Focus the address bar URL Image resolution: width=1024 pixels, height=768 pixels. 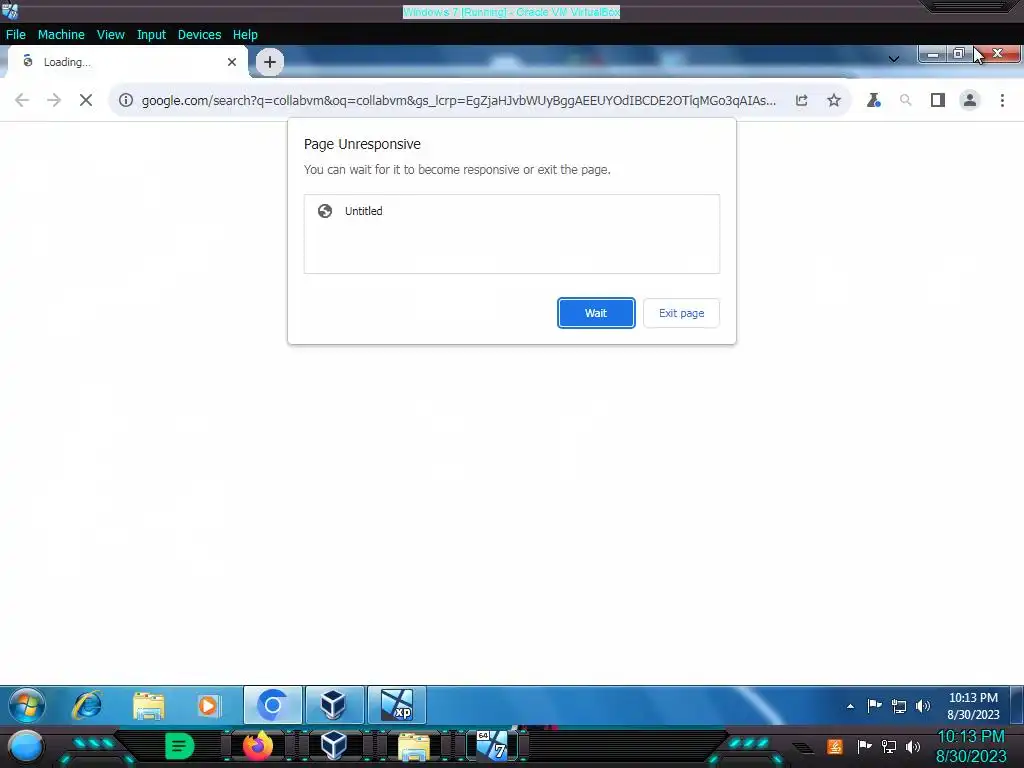point(458,100)
